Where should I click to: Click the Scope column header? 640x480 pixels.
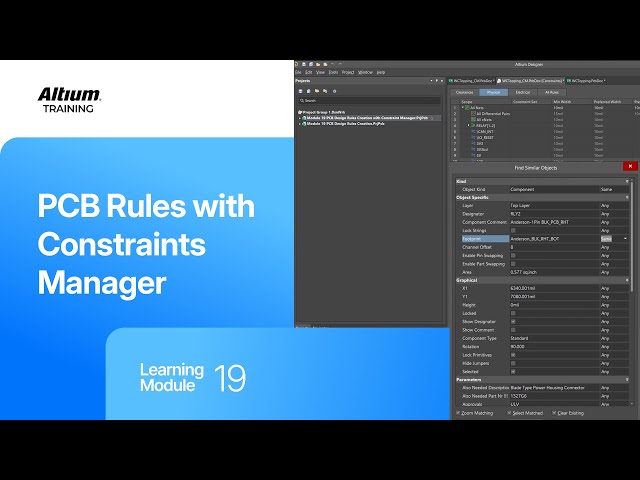tap(467, 102)
